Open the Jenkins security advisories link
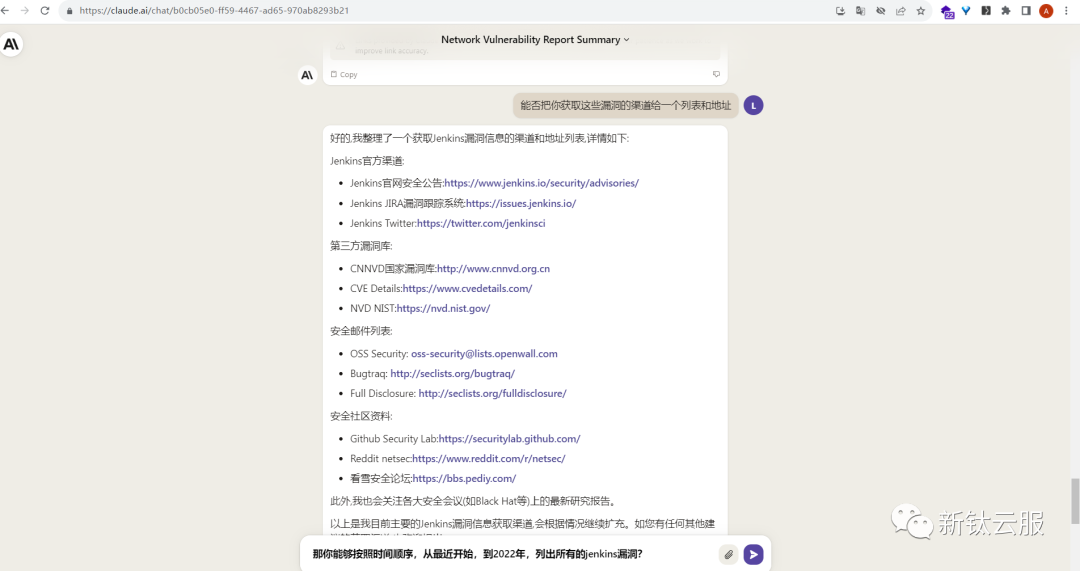The height and width of the screenshot is (571, 1080). click(541, 183)
